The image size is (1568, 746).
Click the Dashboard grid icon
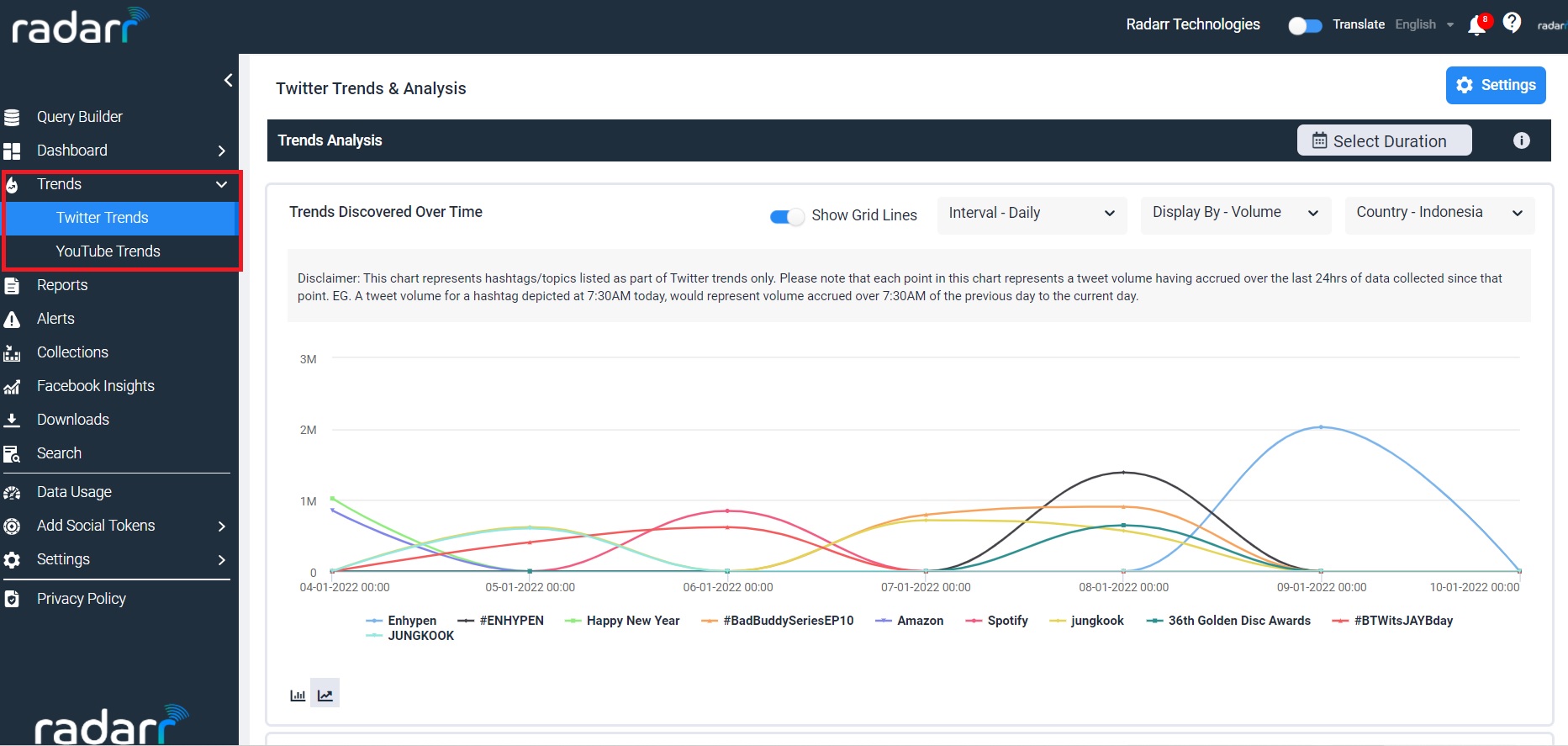point(12,151)
